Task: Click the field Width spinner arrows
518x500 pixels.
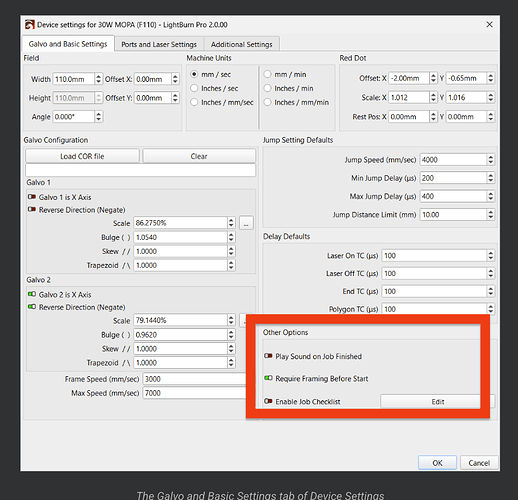Action: coord(98,79)
